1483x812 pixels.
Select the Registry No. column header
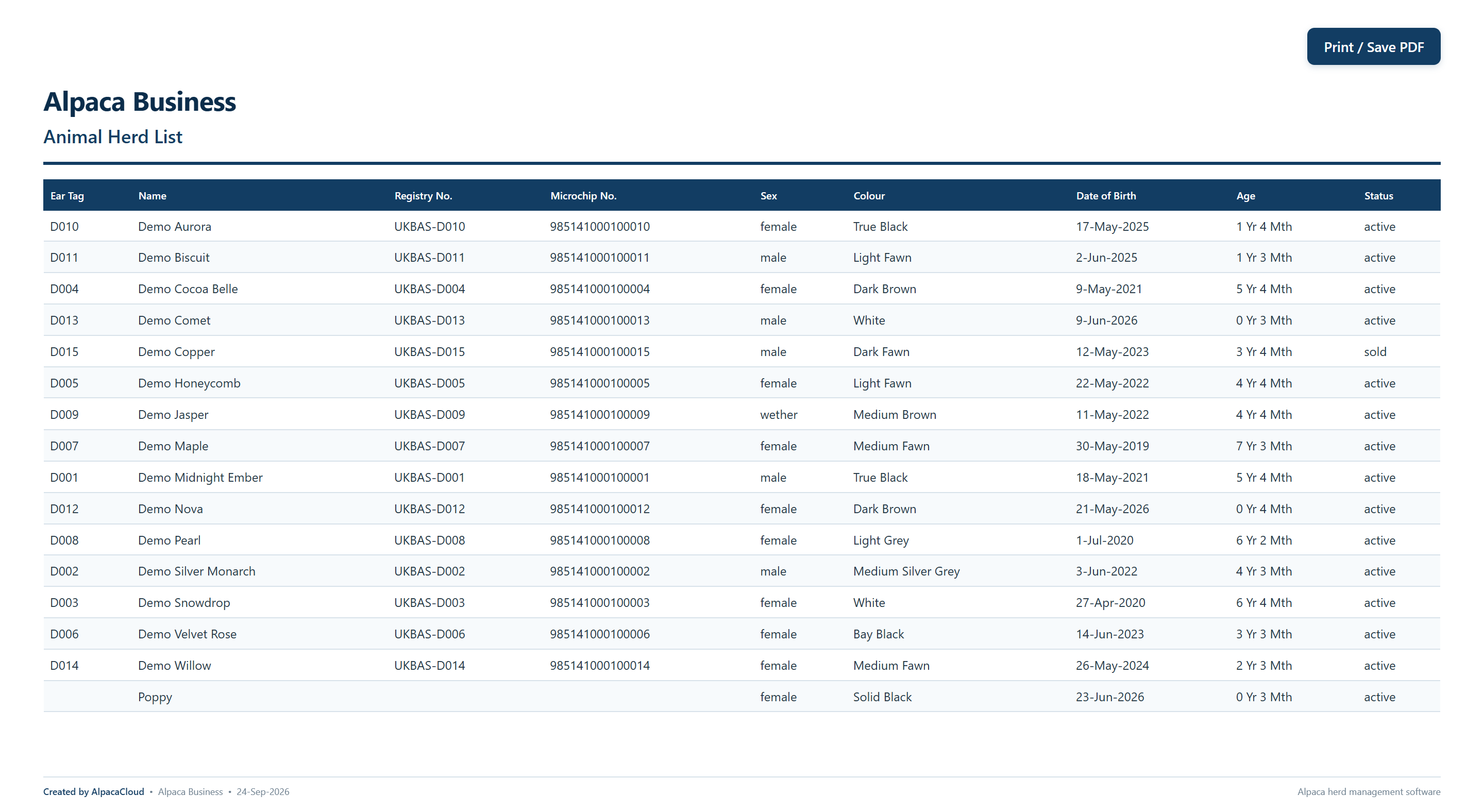423,196
